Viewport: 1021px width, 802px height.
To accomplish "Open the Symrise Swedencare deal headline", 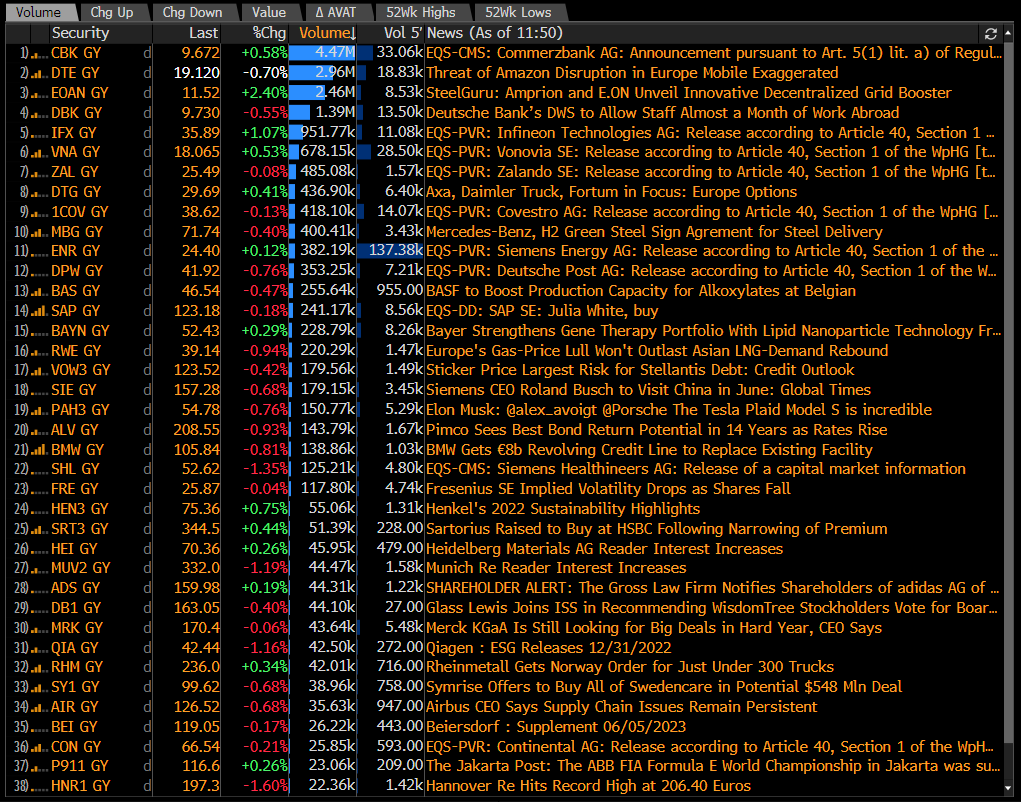I will pos(664,687).
